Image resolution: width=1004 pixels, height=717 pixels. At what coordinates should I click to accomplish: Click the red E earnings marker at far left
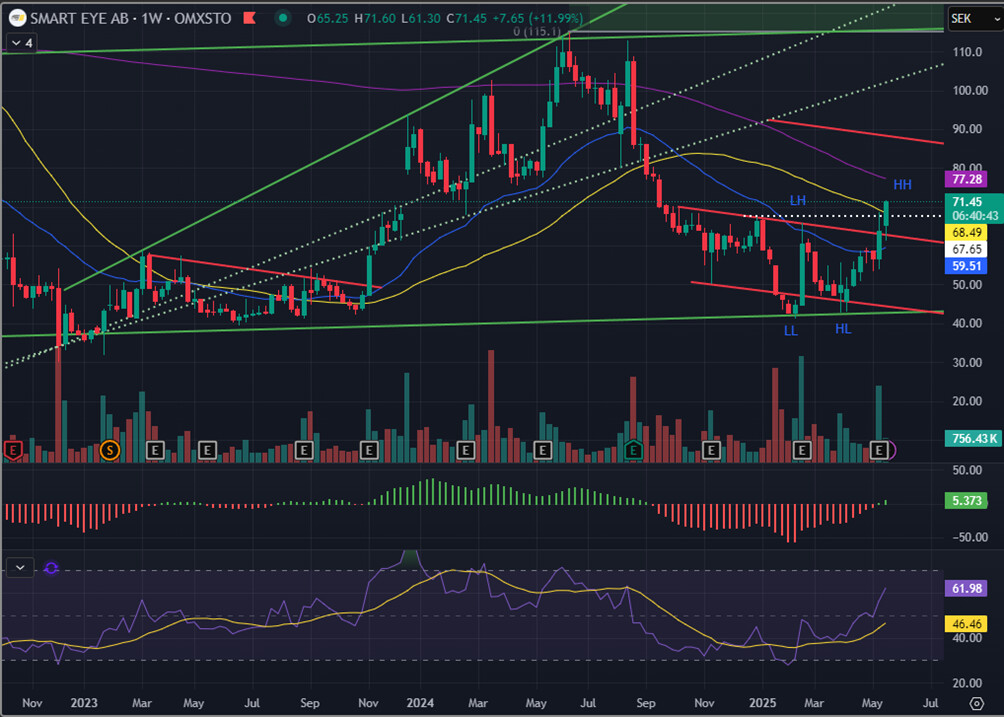point(14,451)
